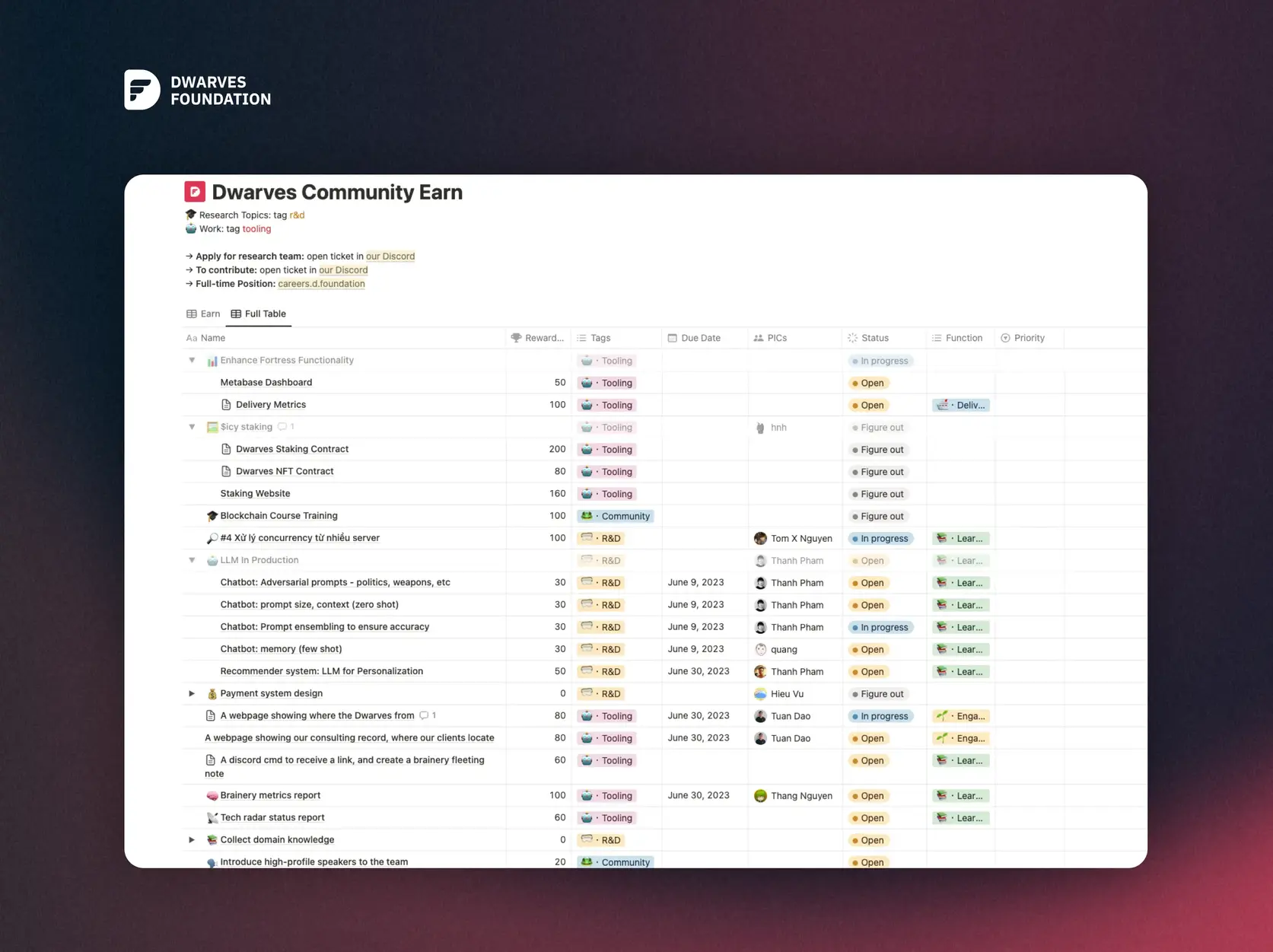Screen dimensions: 1273x952
Task: Click the books icon of Collect domain knowledge
Action: point(212,840)
